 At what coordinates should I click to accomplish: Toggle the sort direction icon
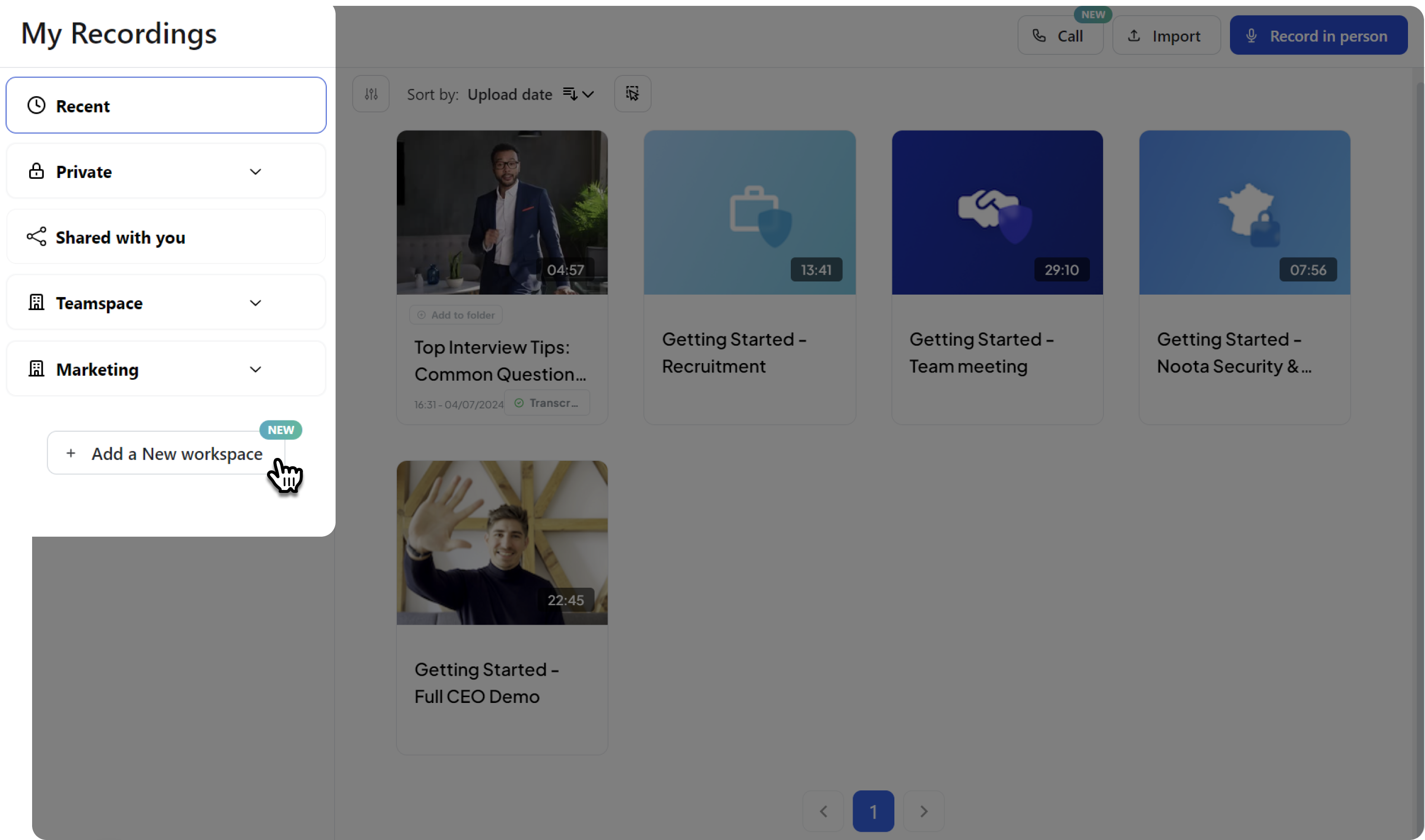click(x=570, y=94)
